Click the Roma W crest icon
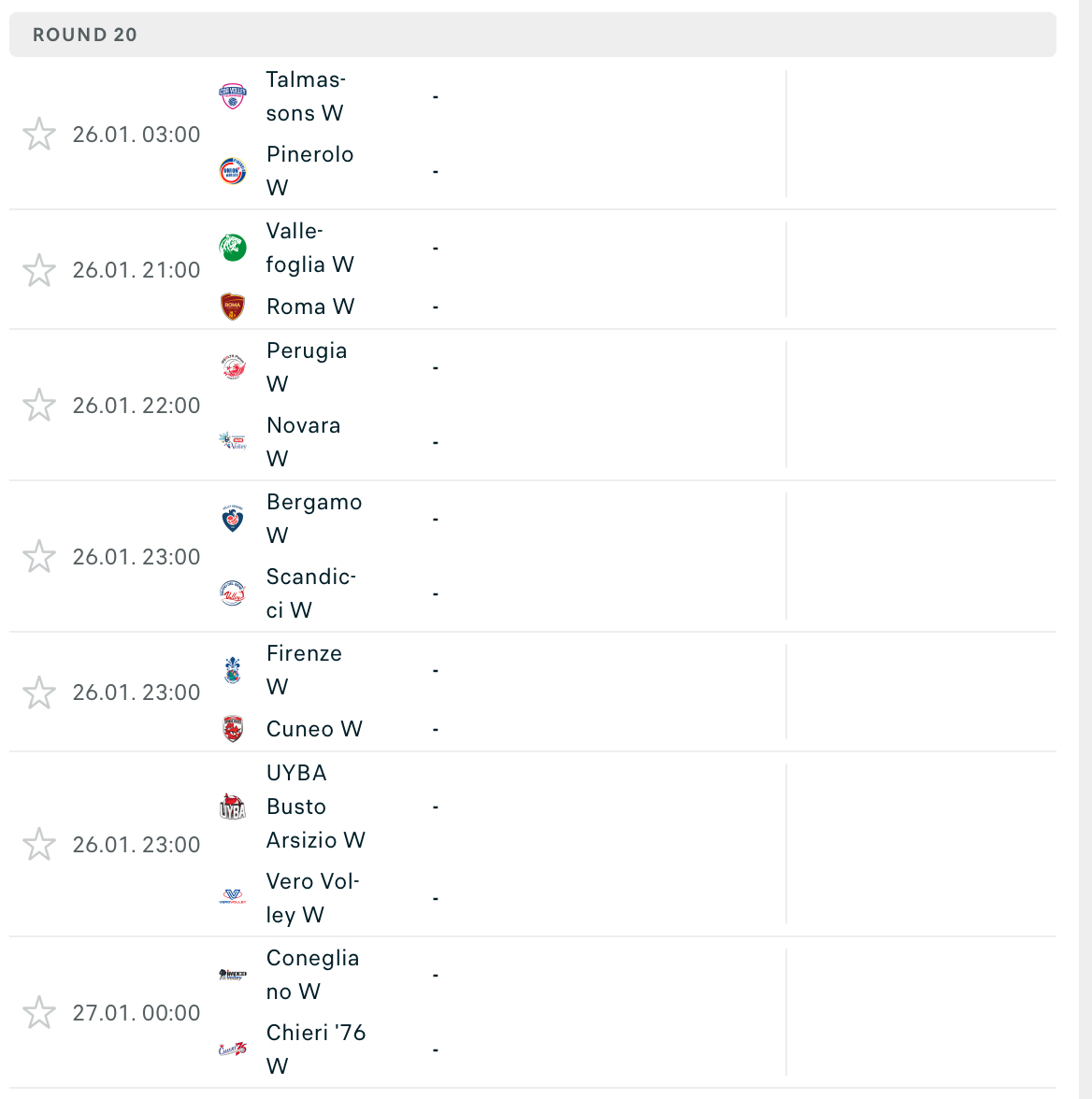Screen dimensions: 1092x1099 tap(233, 307)
